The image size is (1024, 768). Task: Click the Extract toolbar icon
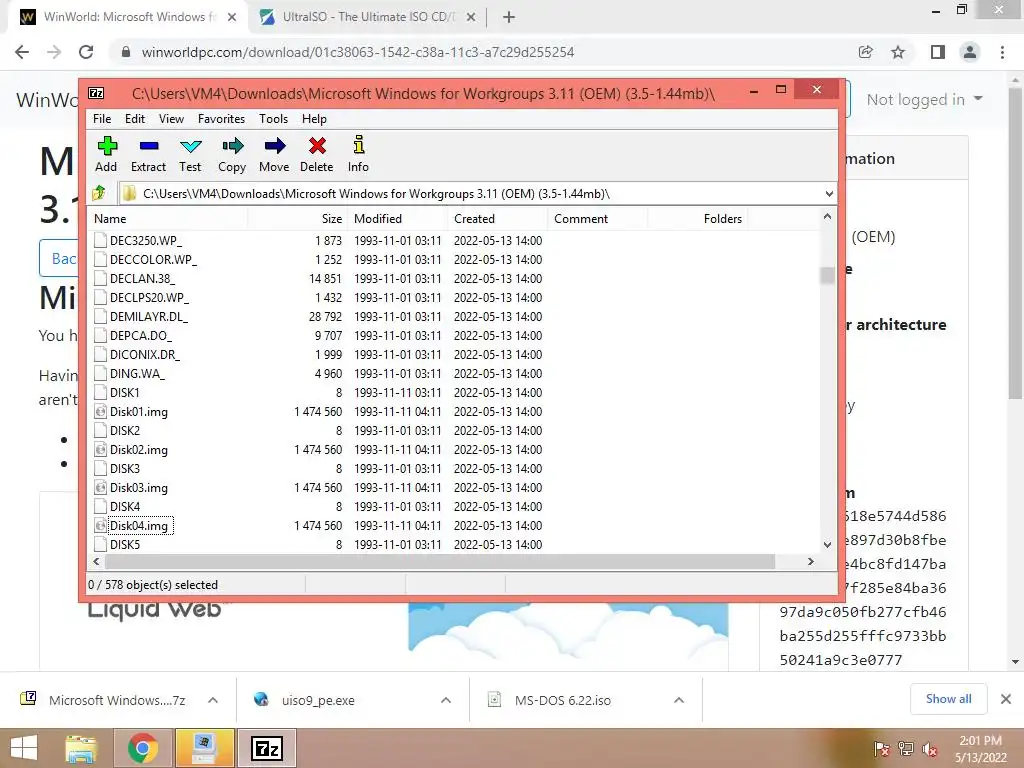(149, 146)
